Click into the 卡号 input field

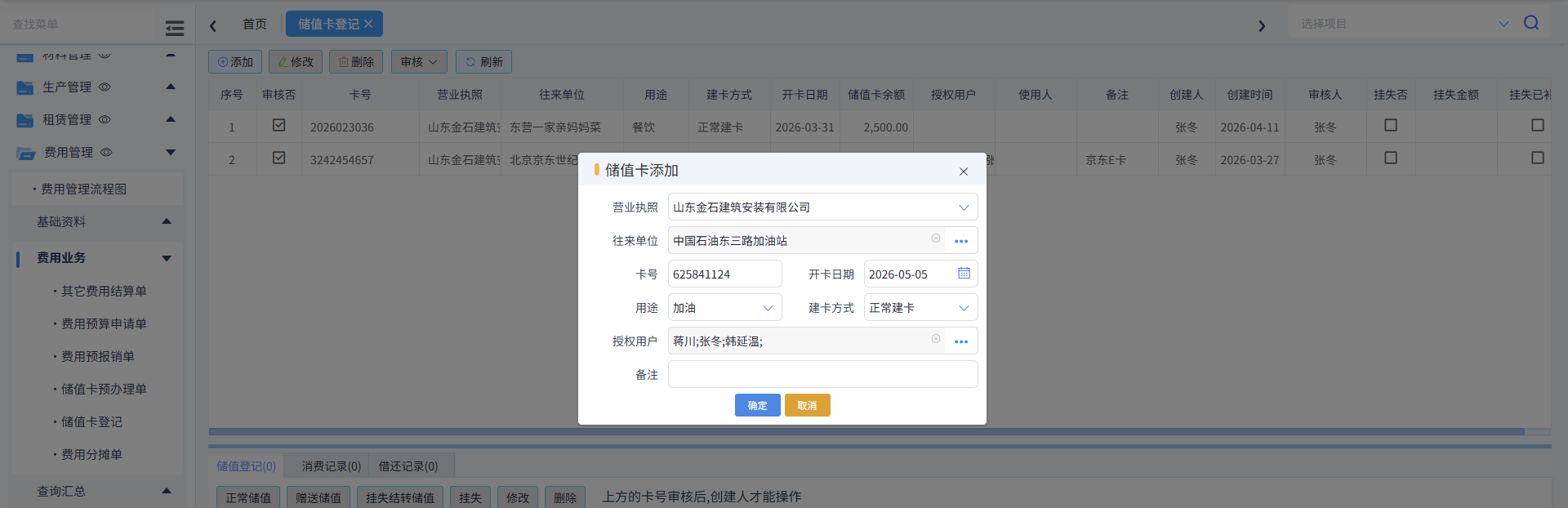724,274
